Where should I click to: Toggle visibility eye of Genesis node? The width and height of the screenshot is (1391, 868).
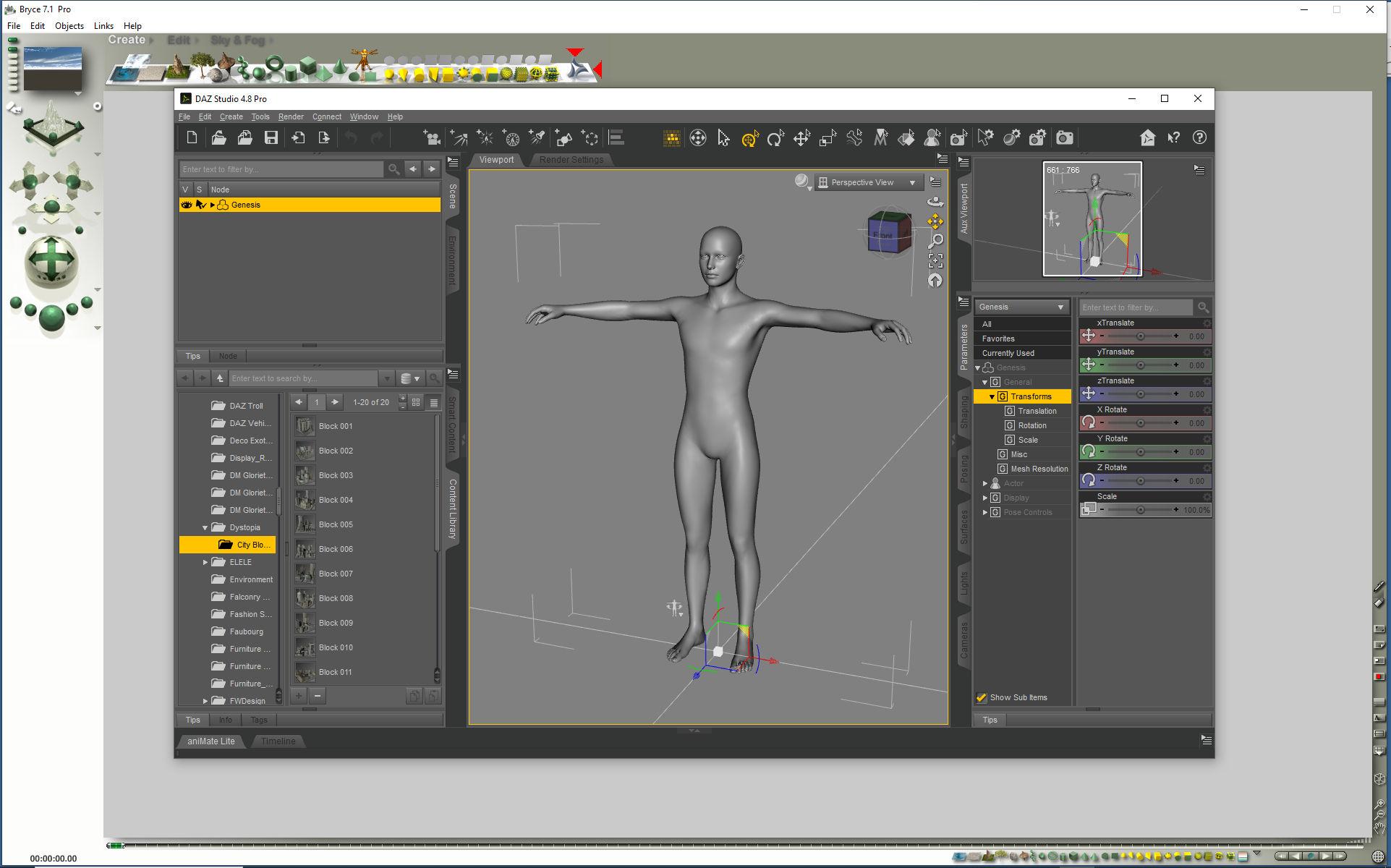(187, 205)
